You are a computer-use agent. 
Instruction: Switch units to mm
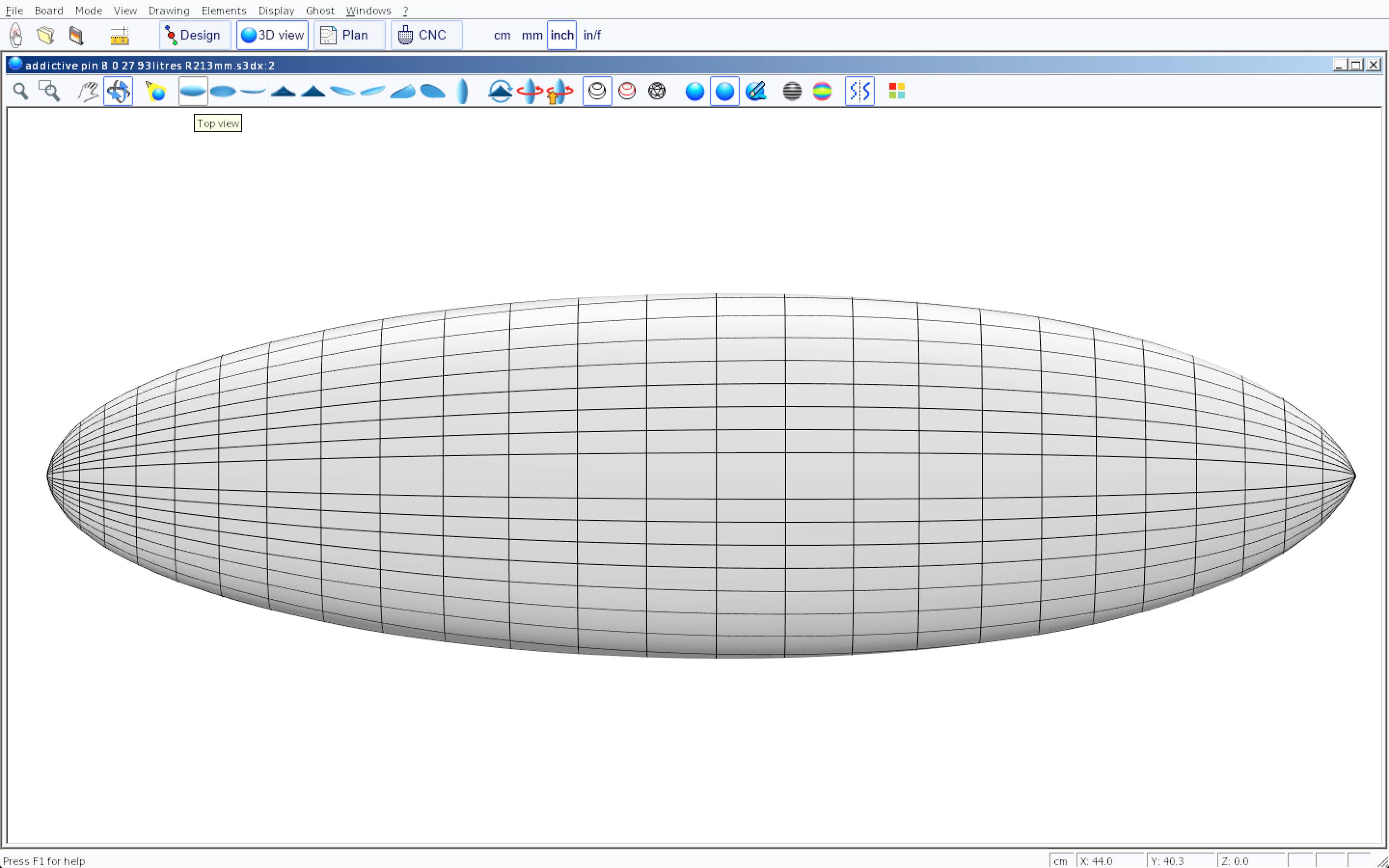pyautogui.click(x=531, y=35)
